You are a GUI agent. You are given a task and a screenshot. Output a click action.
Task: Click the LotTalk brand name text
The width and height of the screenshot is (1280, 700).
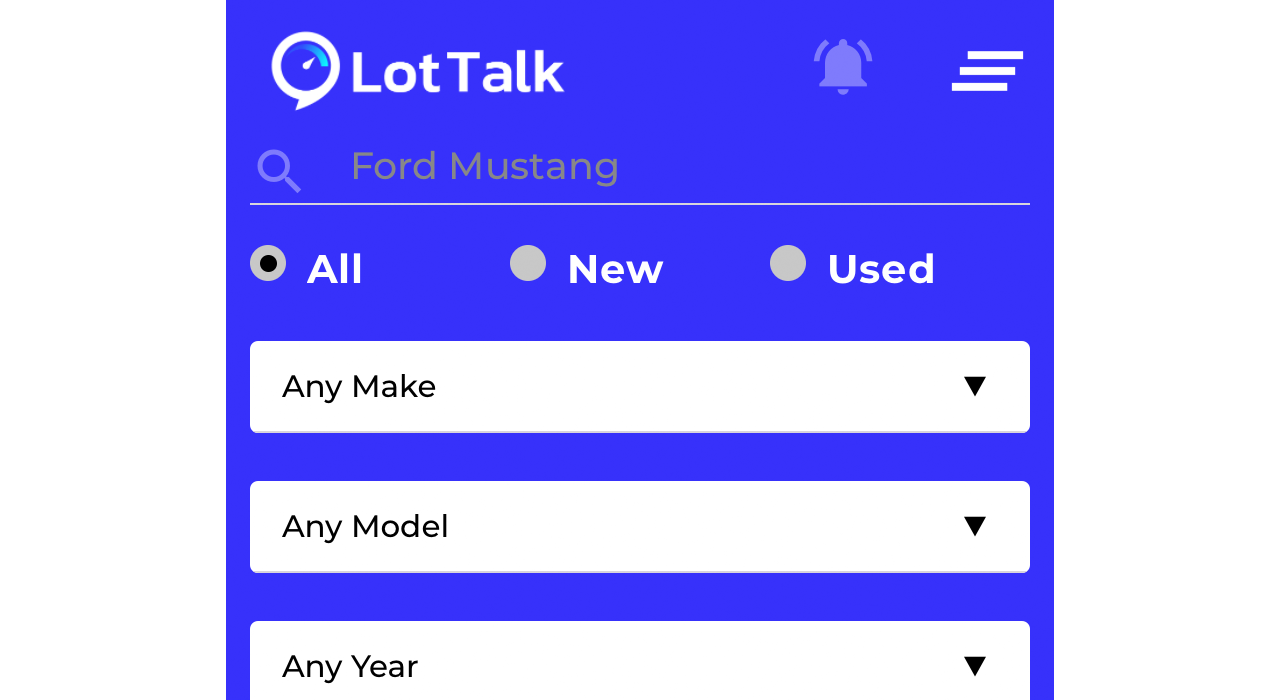point(458,73)
